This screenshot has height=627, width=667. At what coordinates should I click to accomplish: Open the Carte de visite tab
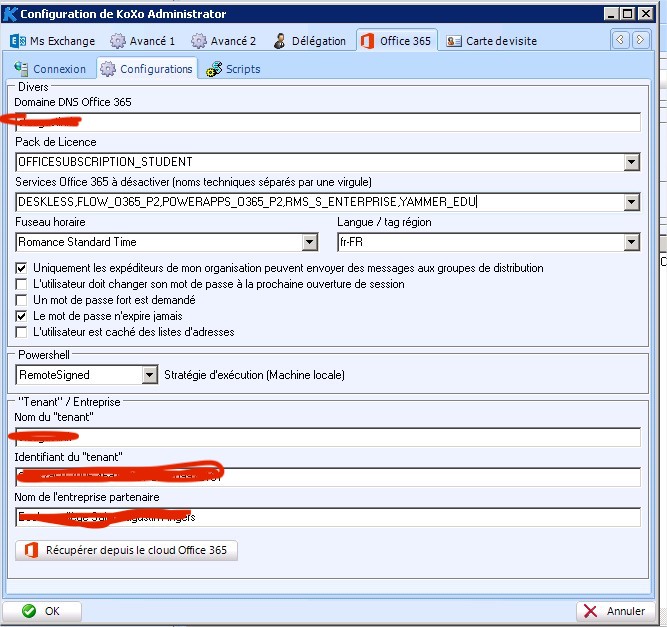(491, 41)
